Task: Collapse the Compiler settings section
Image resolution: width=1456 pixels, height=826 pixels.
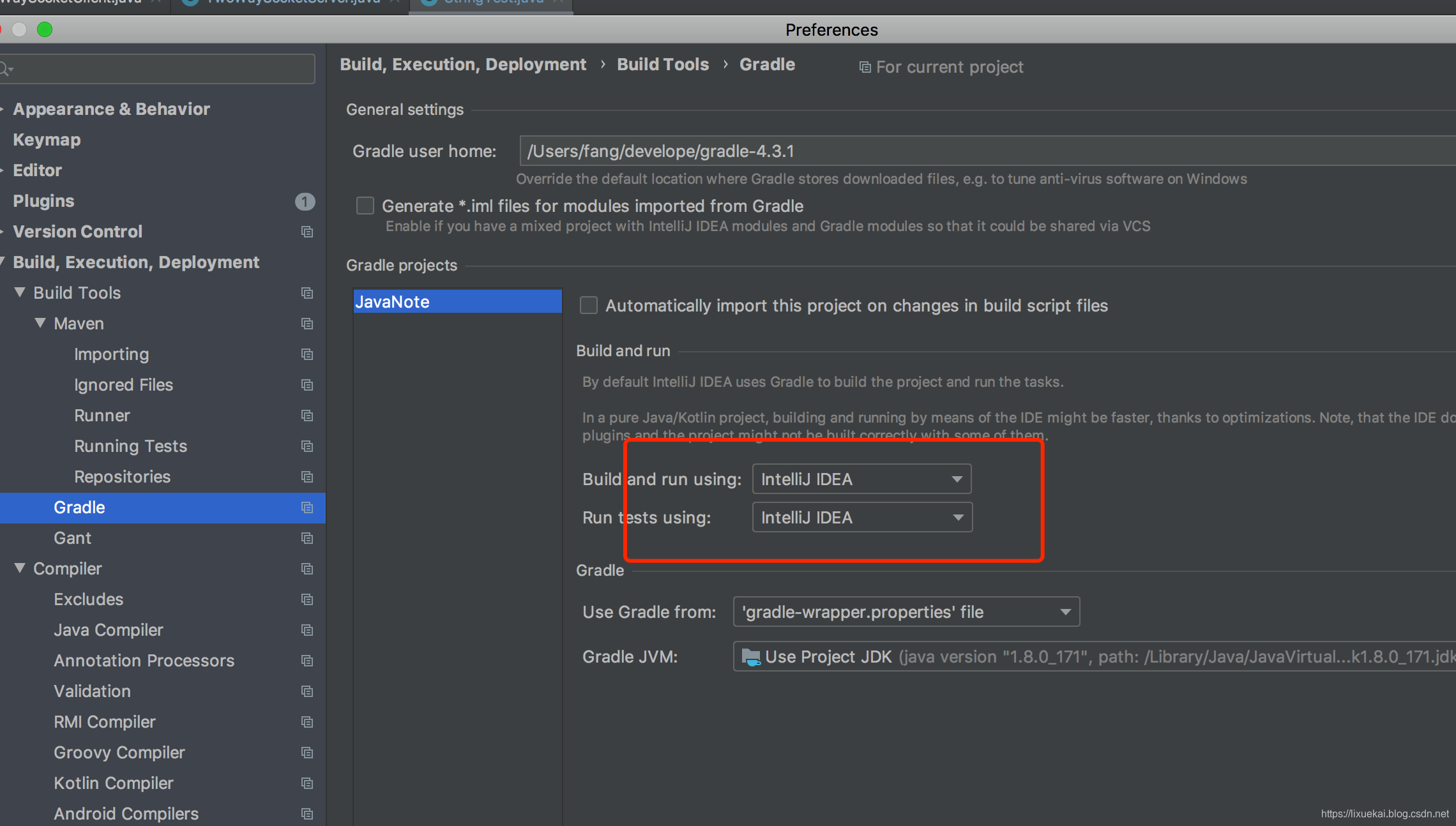Action: (x=20, y=568)
